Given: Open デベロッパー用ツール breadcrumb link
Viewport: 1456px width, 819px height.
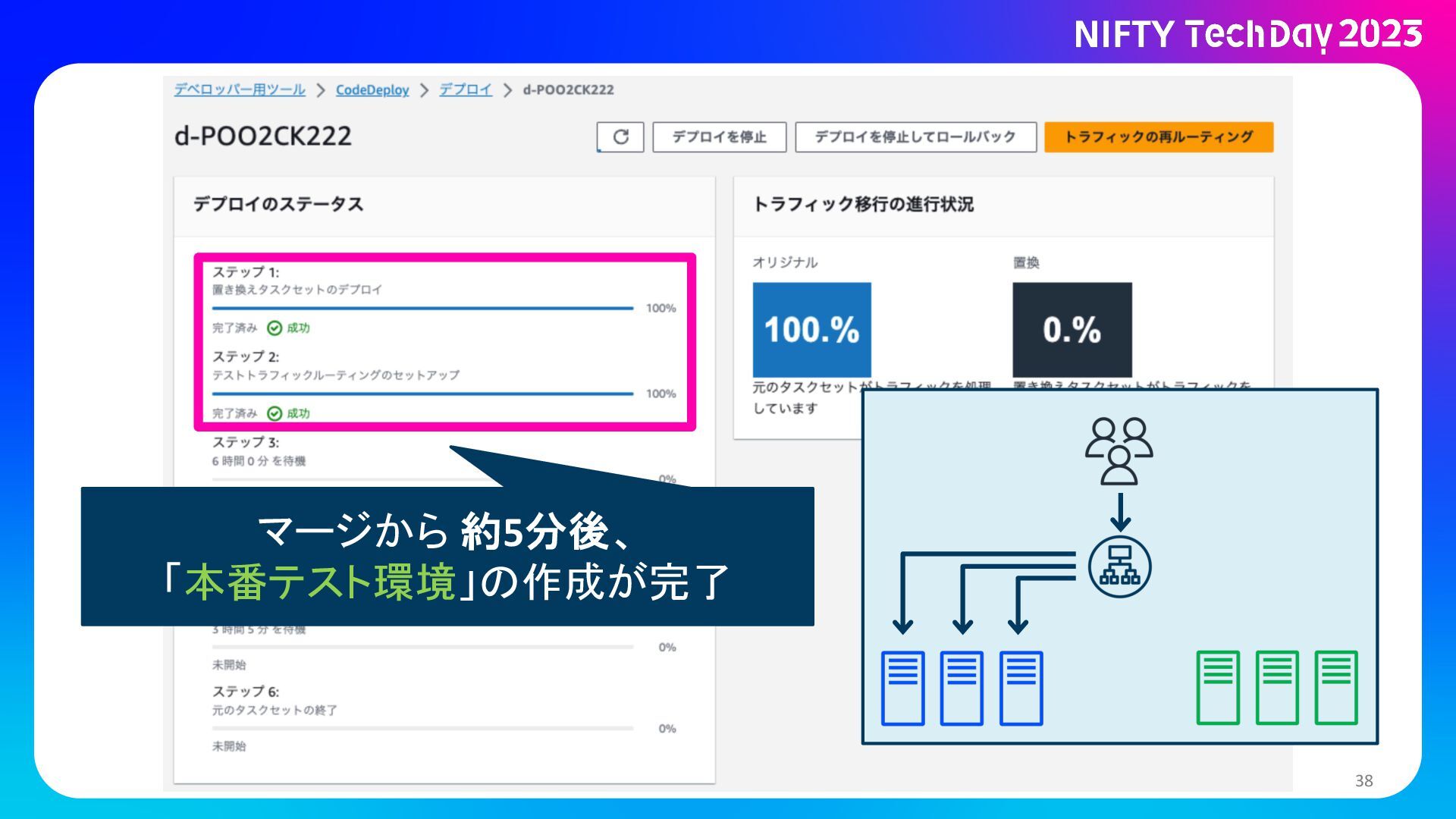Looking at the screenshot, I should click(x=240, y=89).
